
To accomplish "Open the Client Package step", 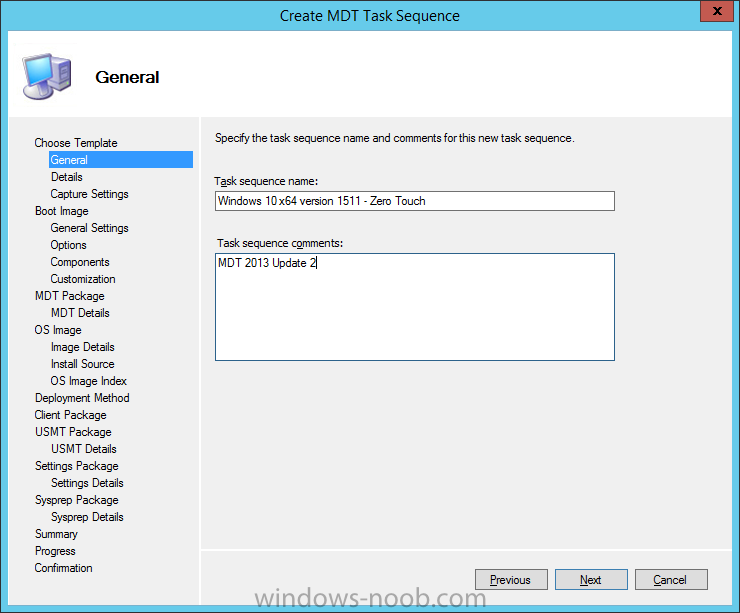I will 70,415.
